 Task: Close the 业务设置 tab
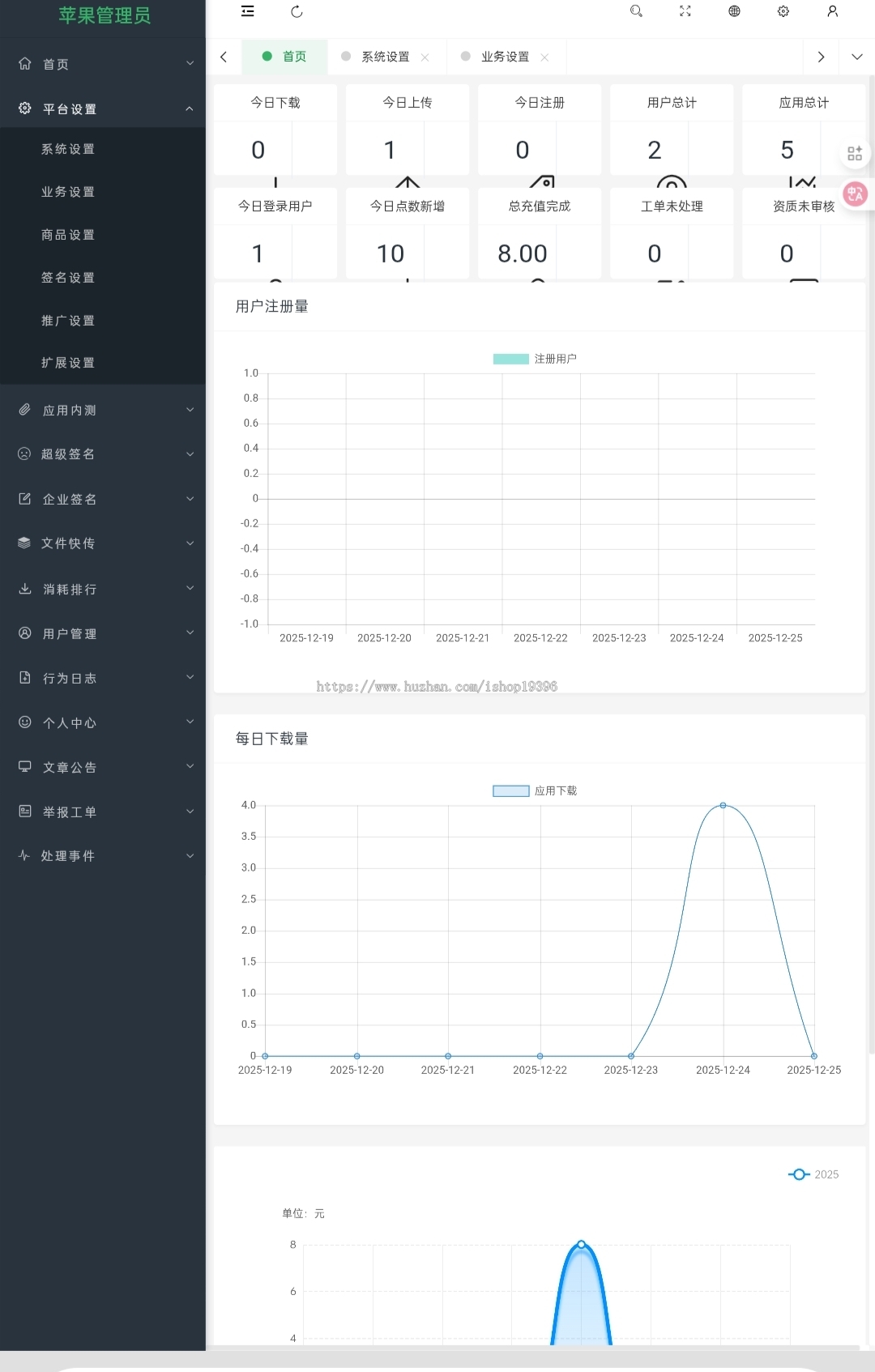[544, 58]
